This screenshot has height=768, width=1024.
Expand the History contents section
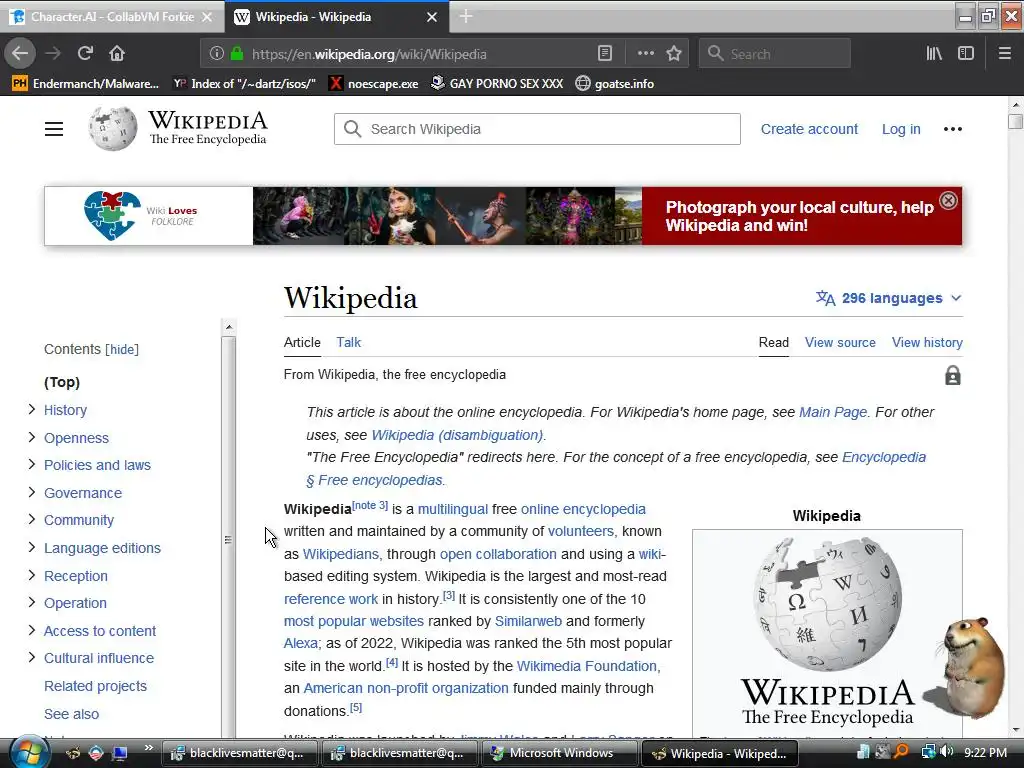point(31,409)
